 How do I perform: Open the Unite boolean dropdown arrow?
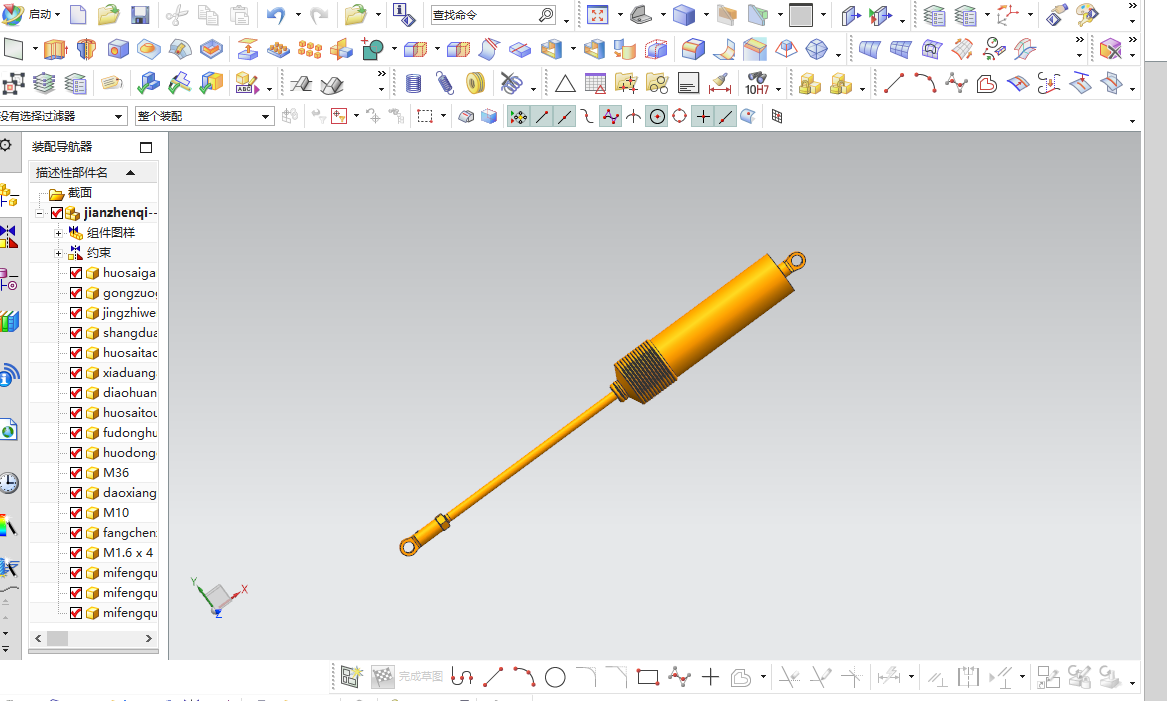394,49
